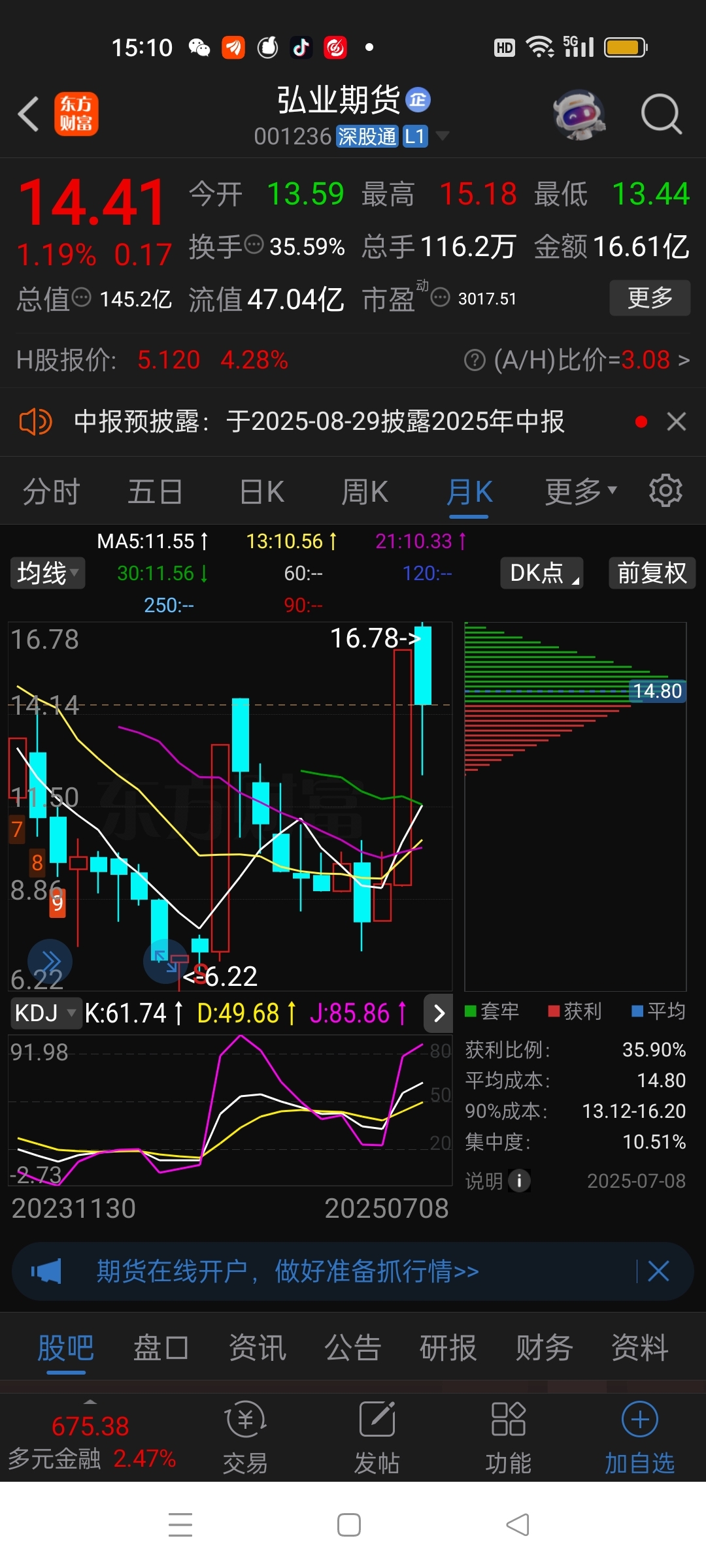
Task: Tap the blue 平均 legend swatch
Action: pyautogui.click(x=637, y=1011)
